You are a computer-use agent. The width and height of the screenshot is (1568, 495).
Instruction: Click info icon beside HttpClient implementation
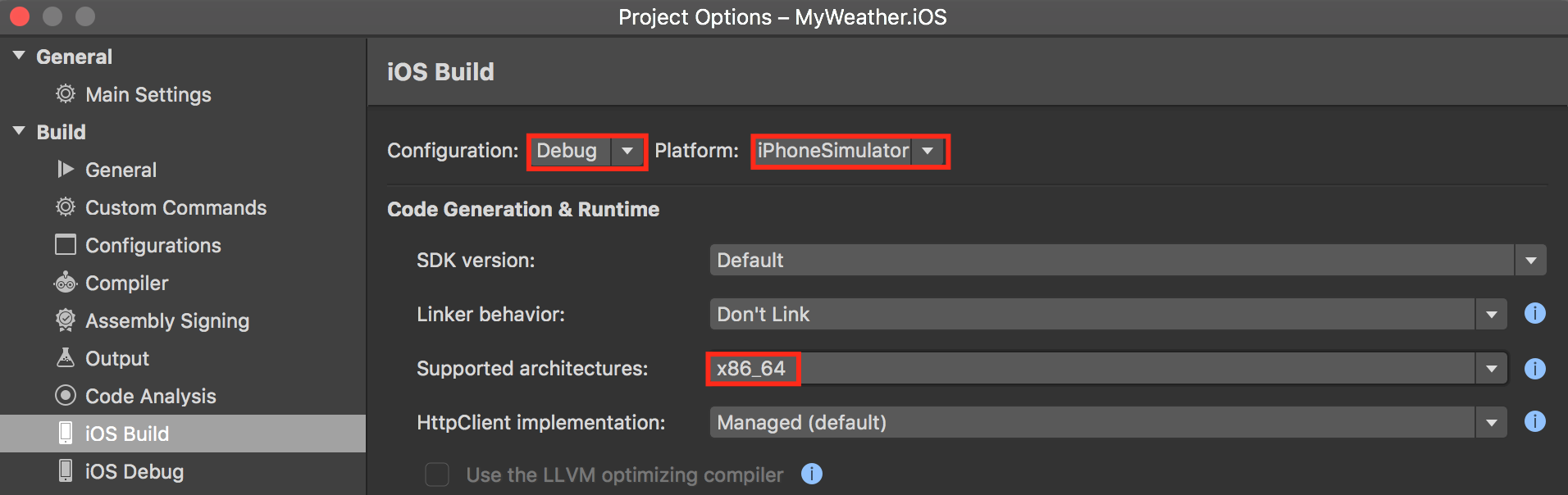(x=1534, y=421)
